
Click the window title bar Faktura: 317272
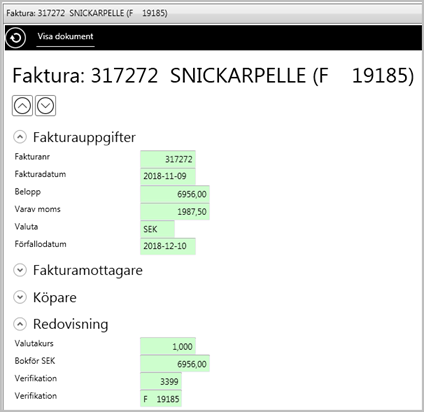click(x=213, y=13)
